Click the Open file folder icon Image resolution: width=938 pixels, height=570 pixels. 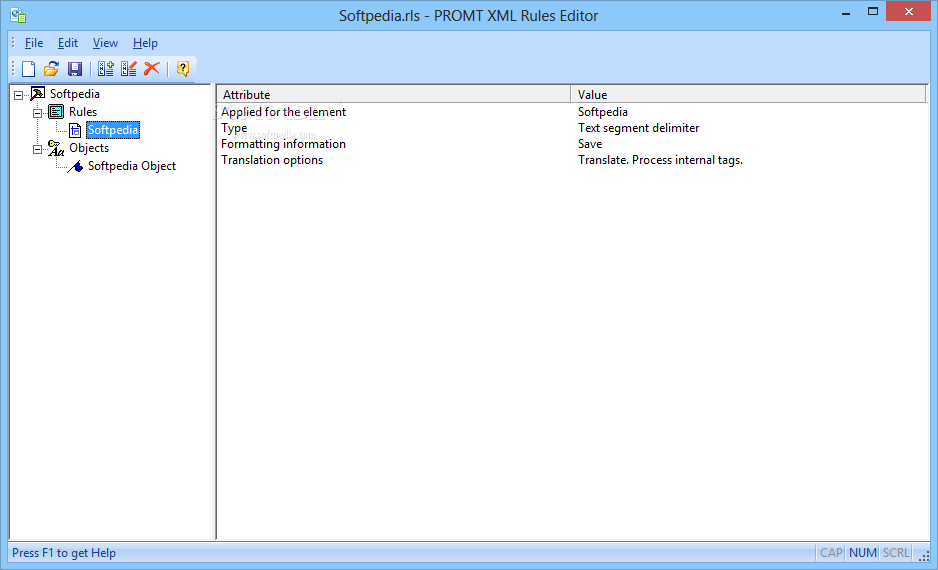51,69
